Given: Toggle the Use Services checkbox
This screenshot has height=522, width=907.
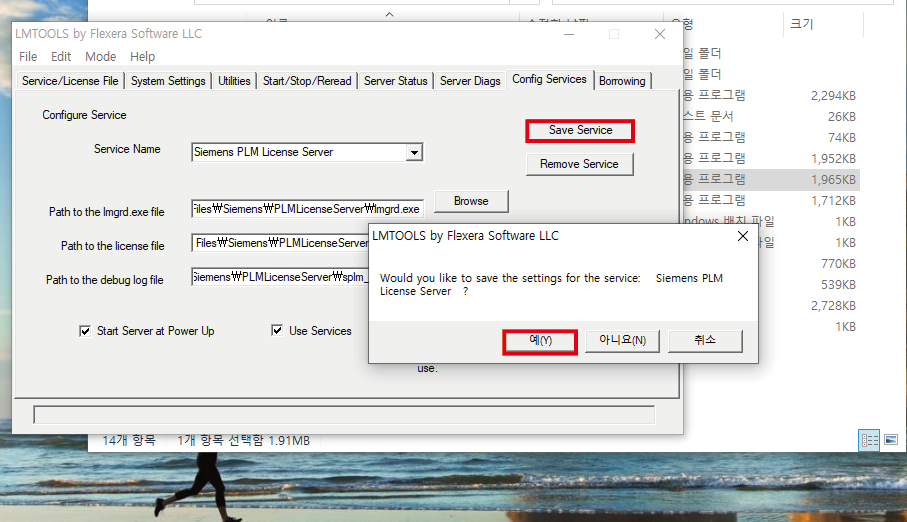Looking at the screenshot, I should pos(277,330).
